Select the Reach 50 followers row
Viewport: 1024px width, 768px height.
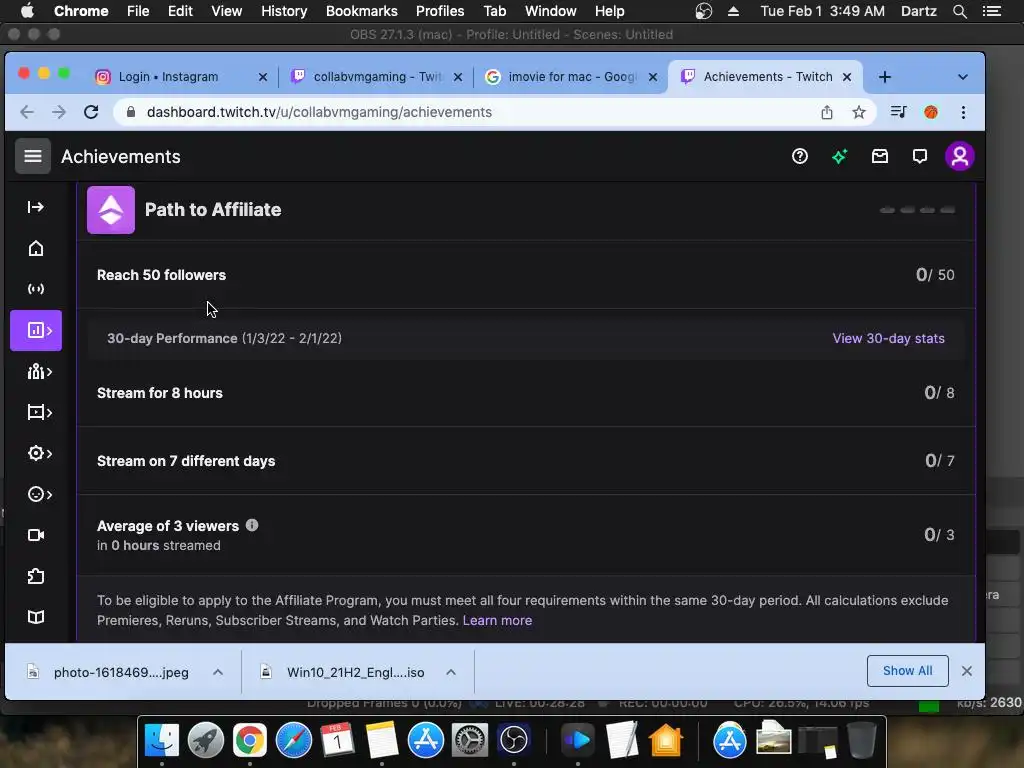[x=526, y=275]
